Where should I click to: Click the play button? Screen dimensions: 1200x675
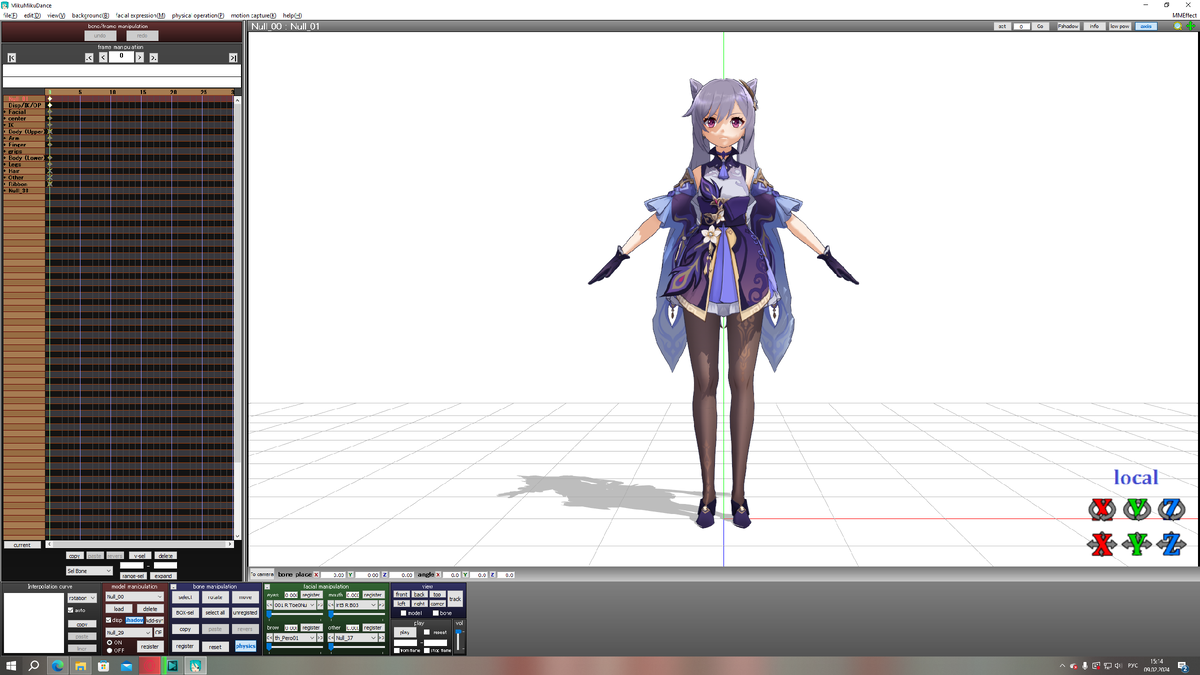click(x=405, y=632)
